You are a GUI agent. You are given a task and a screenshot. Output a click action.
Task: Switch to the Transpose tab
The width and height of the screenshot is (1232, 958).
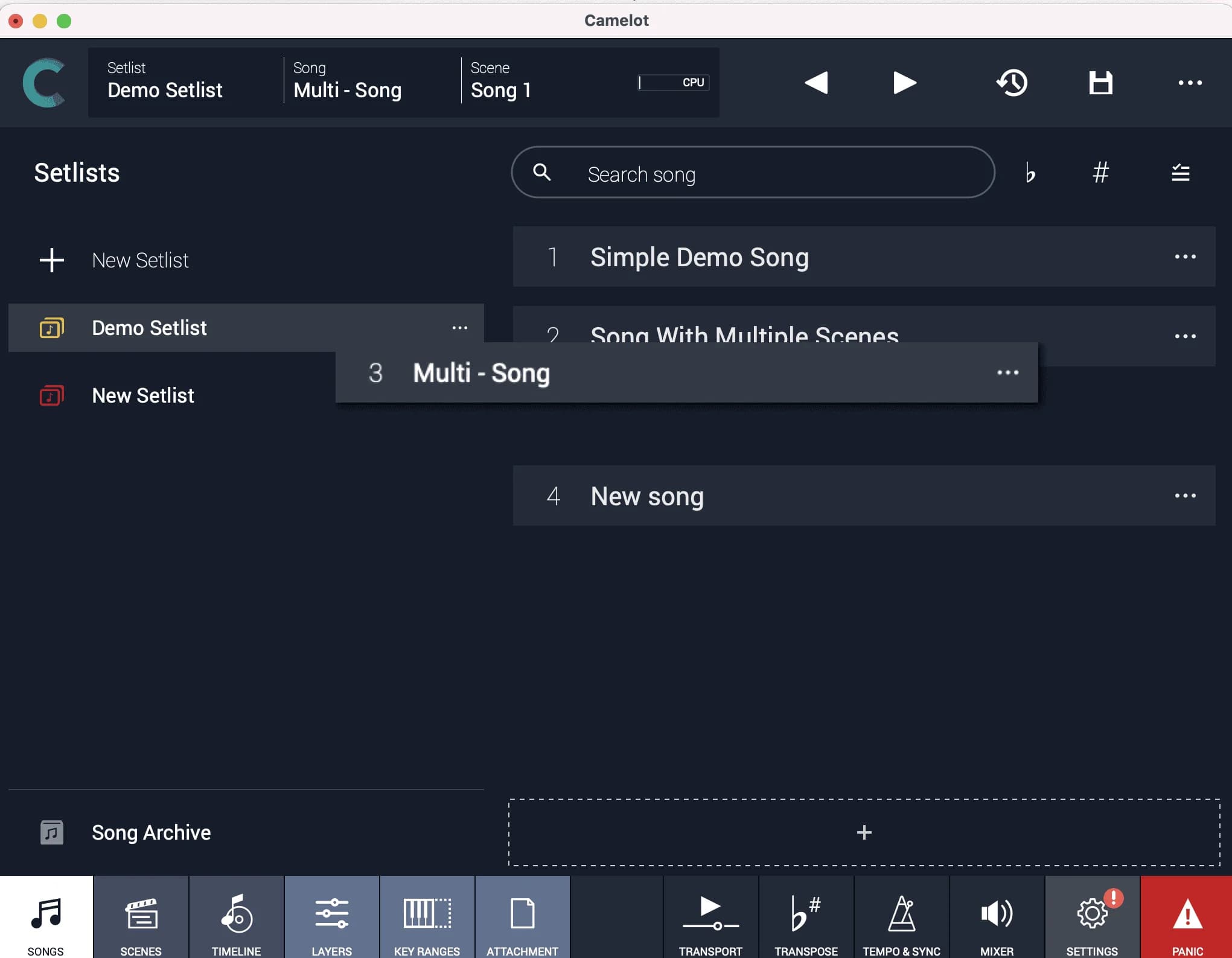(806, 918)
